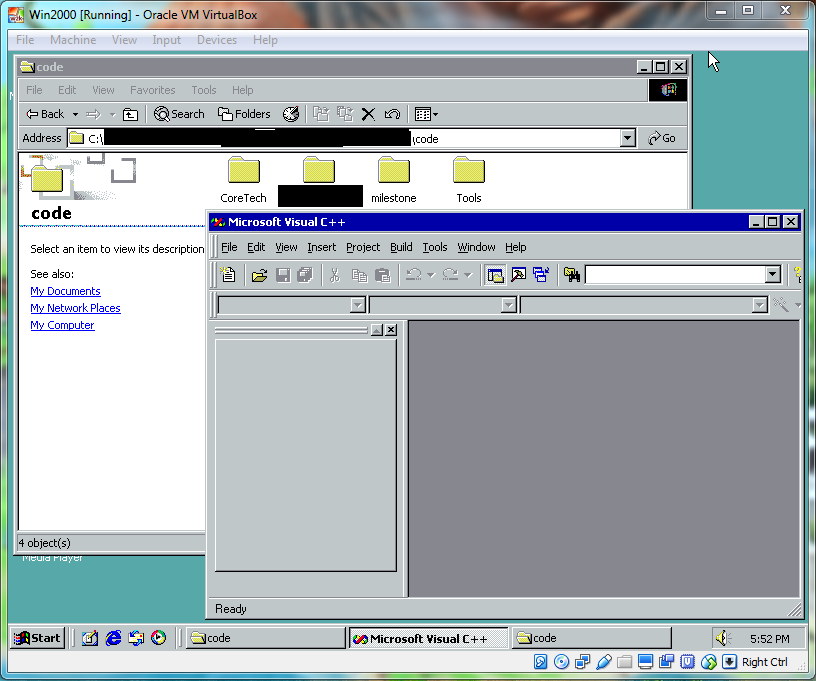Open the Help menu in Visual C++
This screenshot has width=816, height=681.
pyautogui.click(x=516, y=247)
